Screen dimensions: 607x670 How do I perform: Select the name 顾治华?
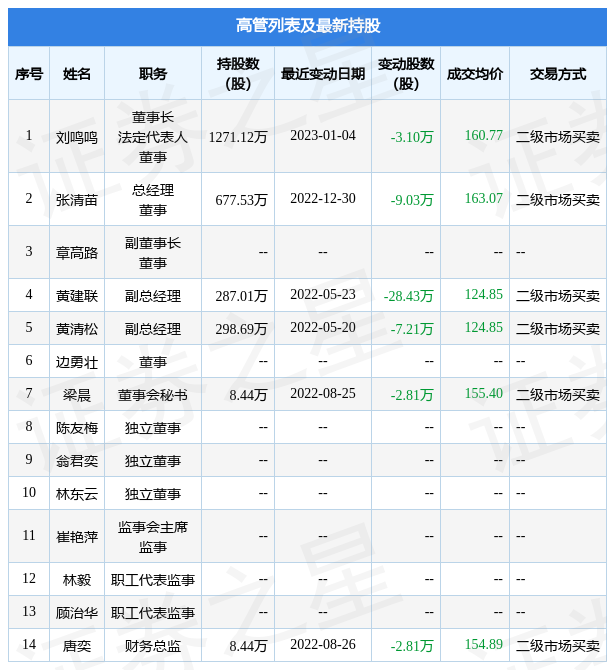(77, 613)
